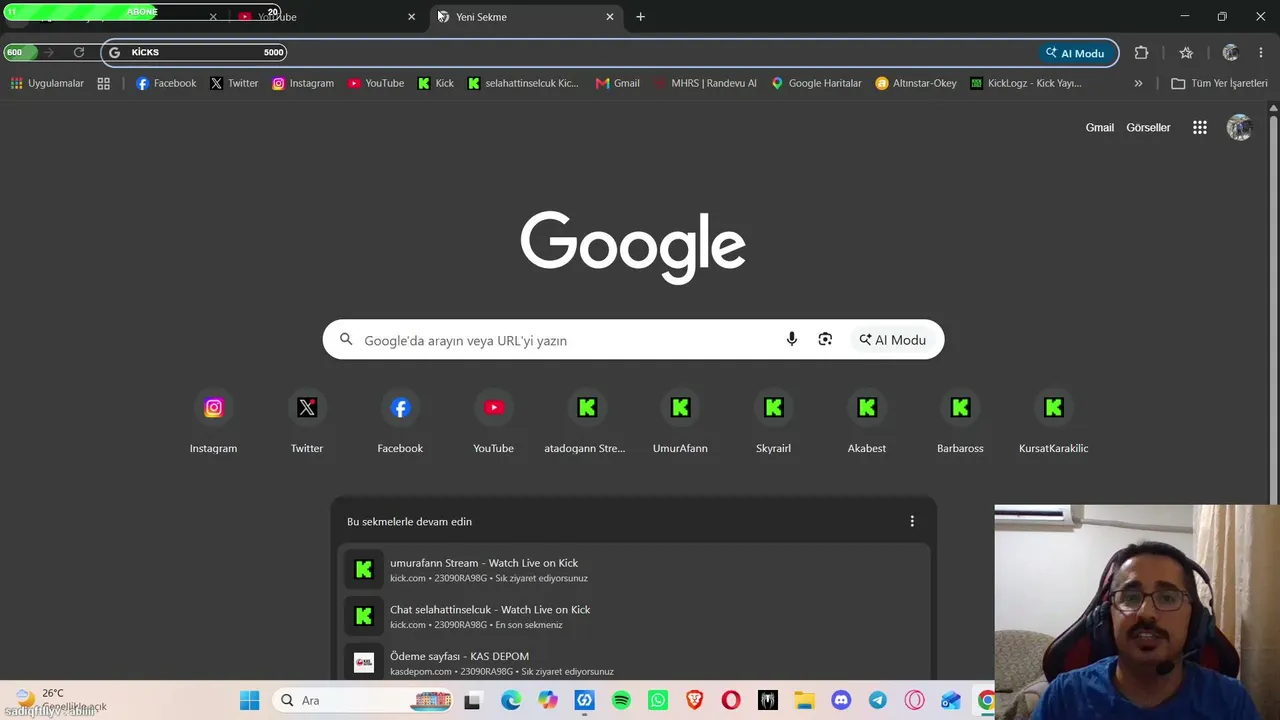
Task: Bookmark this tab with the star icon
Action: (1186, 53)
